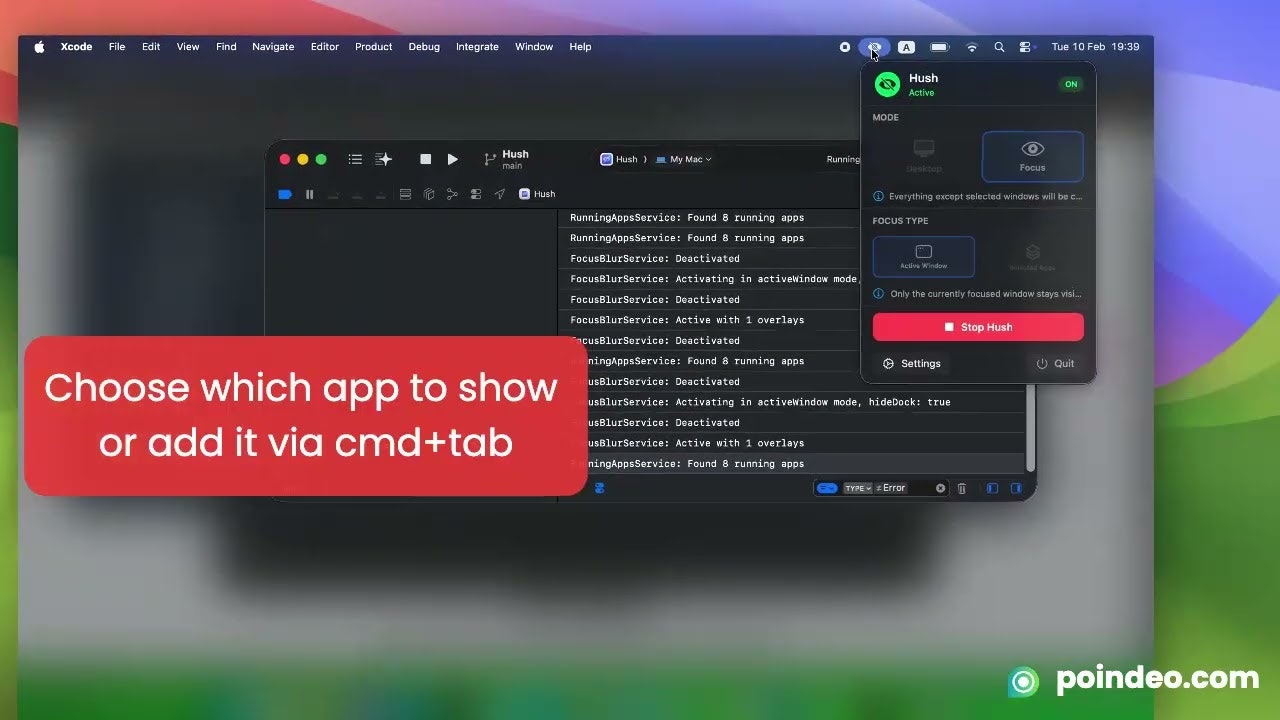Open the Debug menu in menu bar
The height and width of the screenshot is (720, 1280).
(x=424, y=47)
